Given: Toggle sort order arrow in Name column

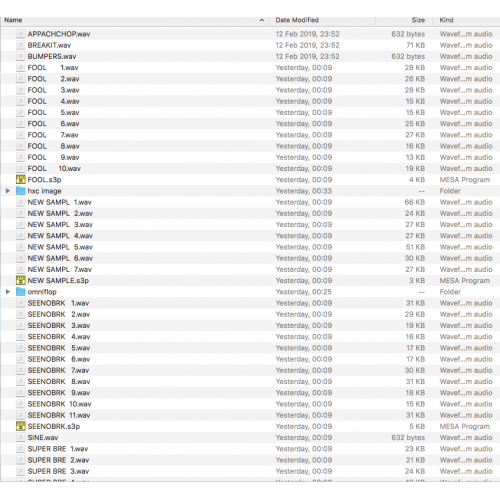Looking at the screenshot, I should tap(262, 20).
